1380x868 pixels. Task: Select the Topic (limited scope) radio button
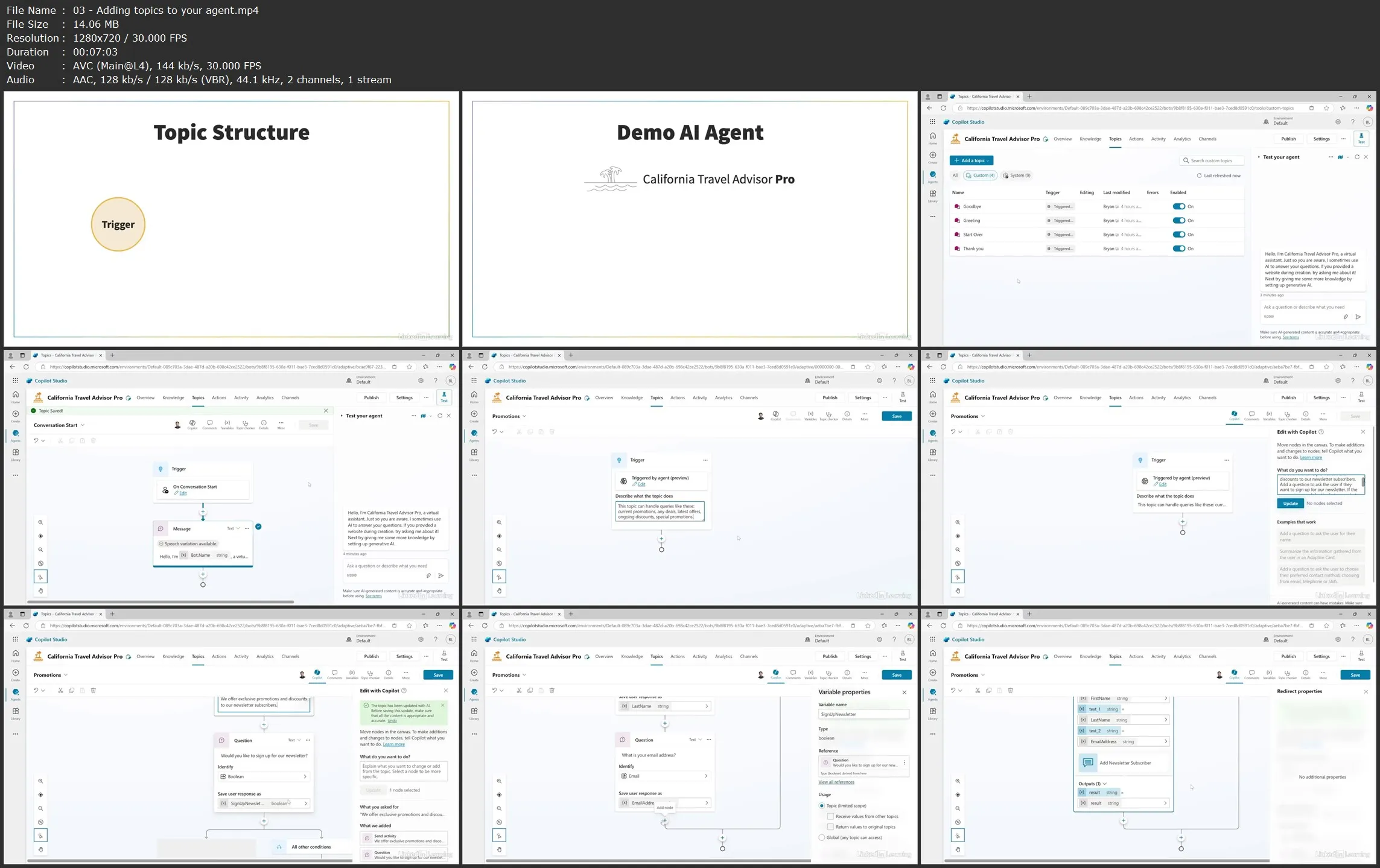click(821, 806)
